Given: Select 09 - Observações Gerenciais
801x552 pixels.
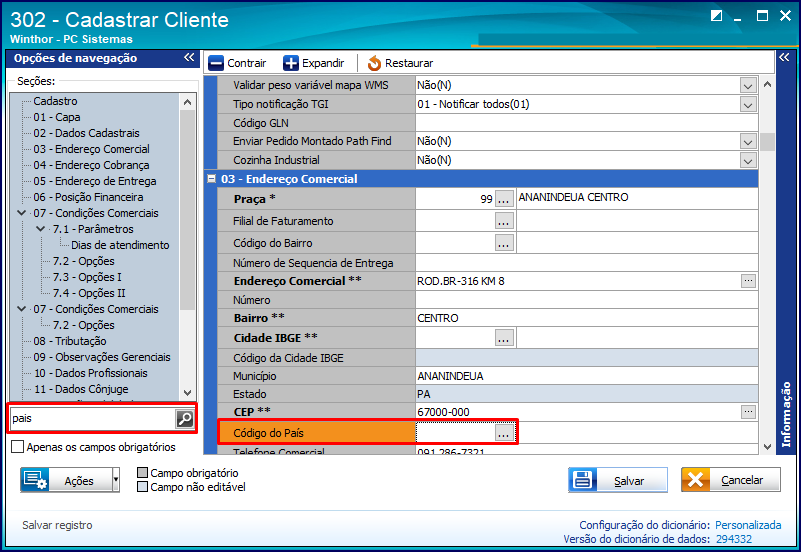Looking at the screenshot, I should click(102, 357).
